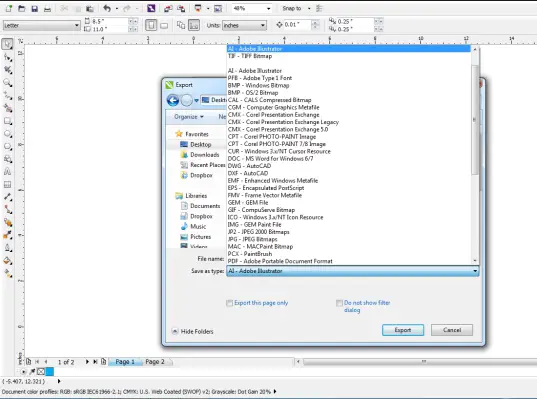Check Export this page only
Screen dimensions: 537x399
click(229, 303)
